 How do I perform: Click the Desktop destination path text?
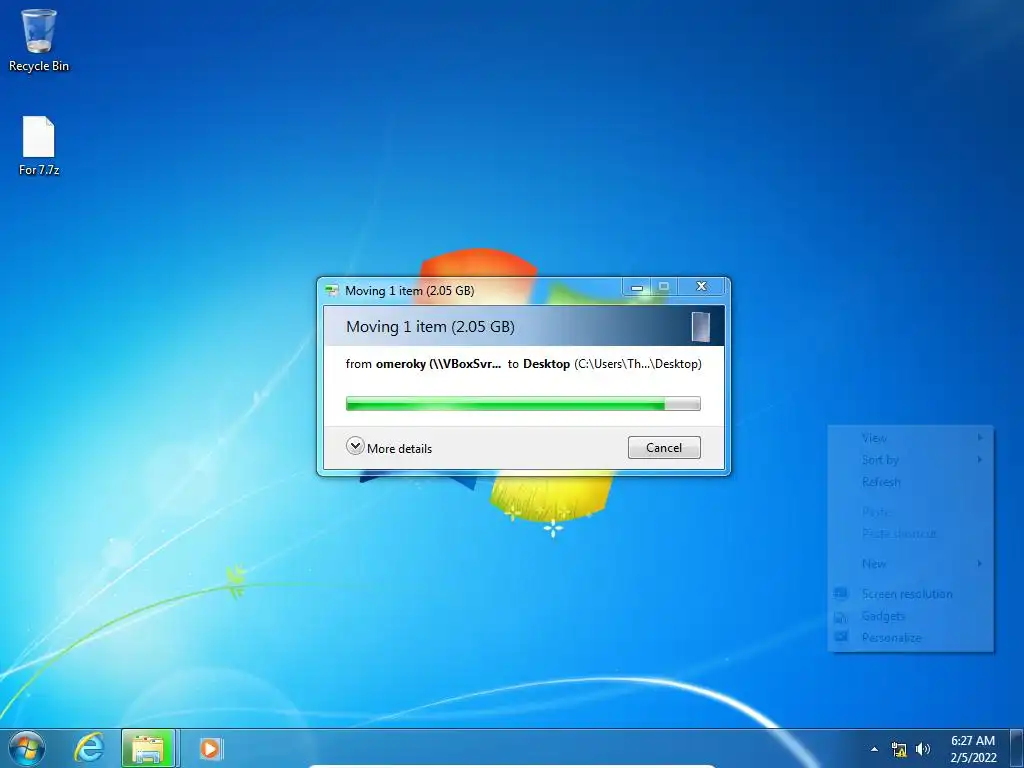pyautogui.click(x=612, y=364)
